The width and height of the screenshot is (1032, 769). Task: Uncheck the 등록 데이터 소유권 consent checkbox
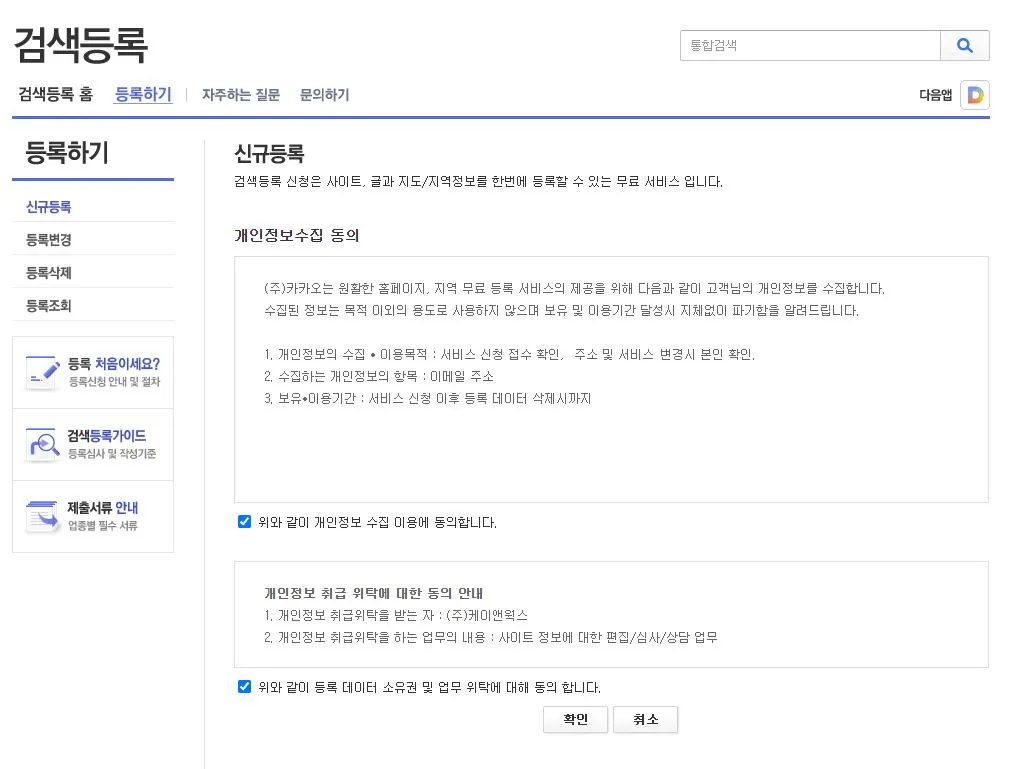click(x=244, y=685)
